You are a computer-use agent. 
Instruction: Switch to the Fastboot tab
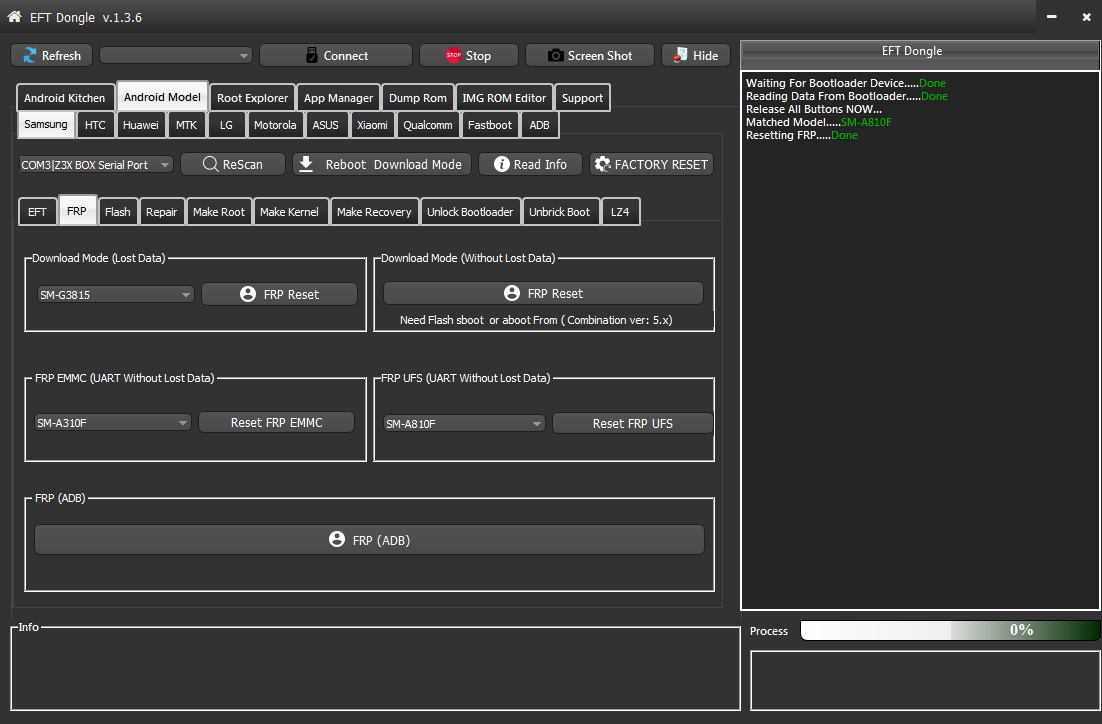pos(490,125)
